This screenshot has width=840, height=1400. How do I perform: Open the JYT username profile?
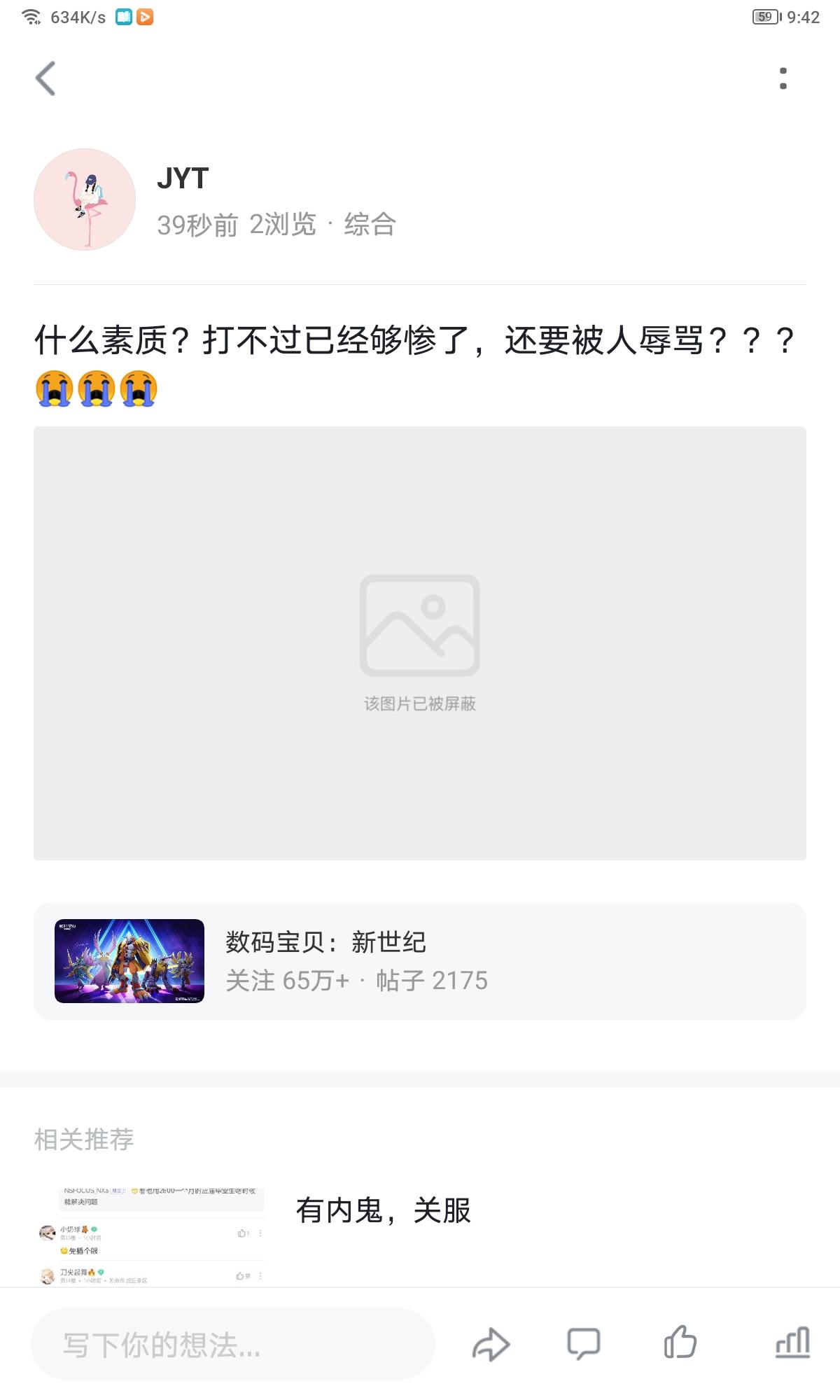pos(183,178)
